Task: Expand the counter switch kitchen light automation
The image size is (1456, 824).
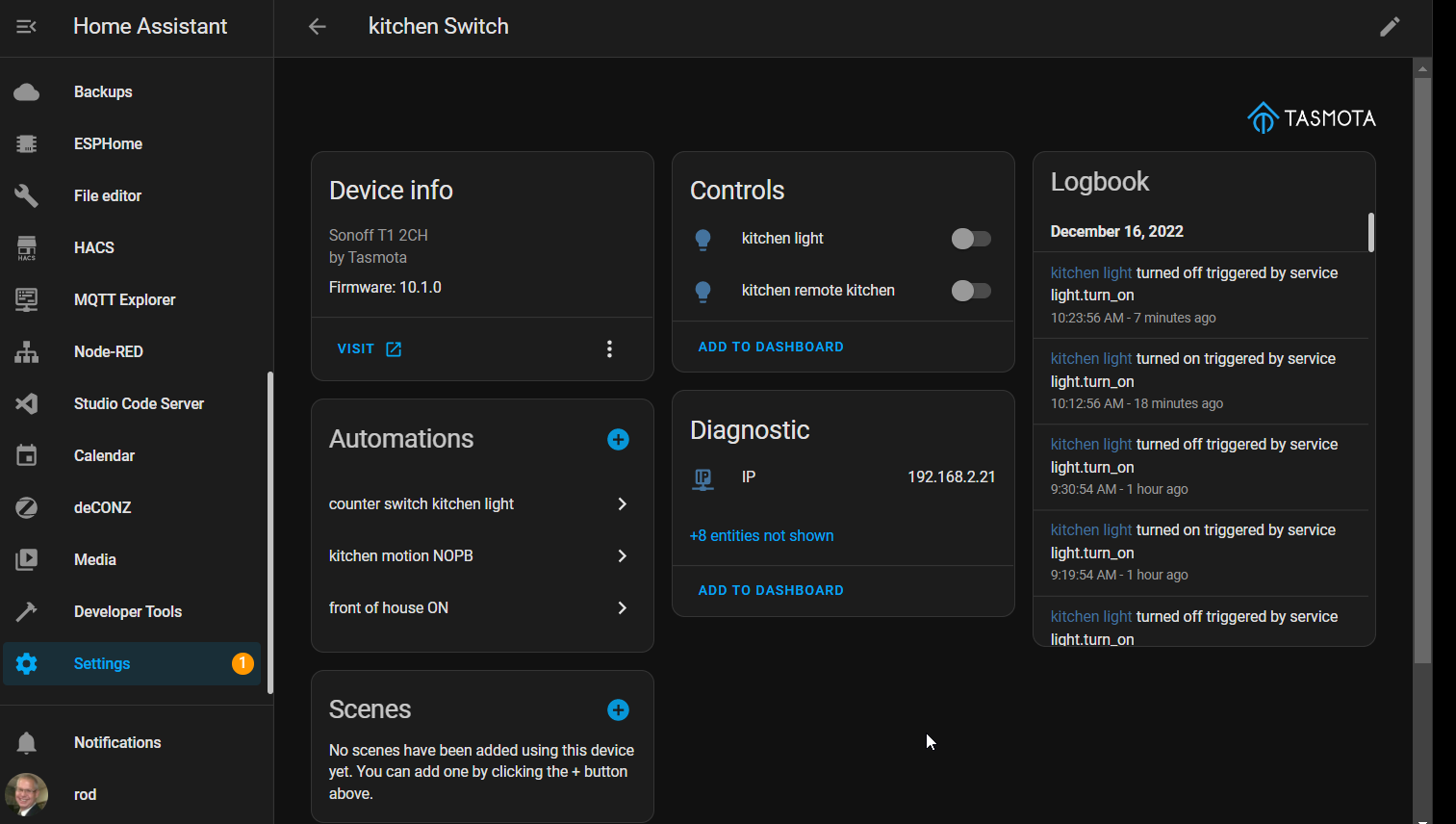Action: pos(623,503)
